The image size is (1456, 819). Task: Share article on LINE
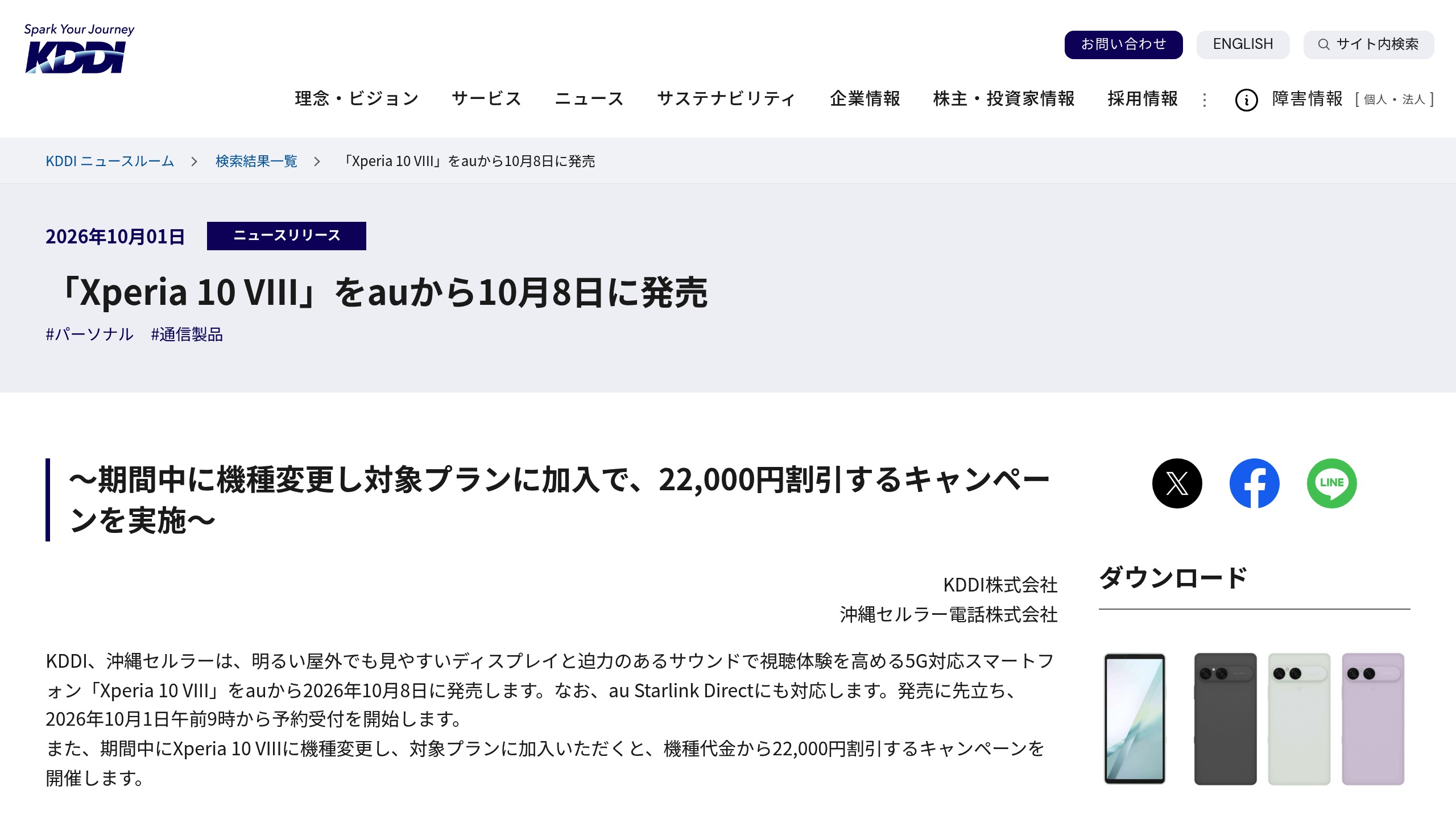(1331, 483)
